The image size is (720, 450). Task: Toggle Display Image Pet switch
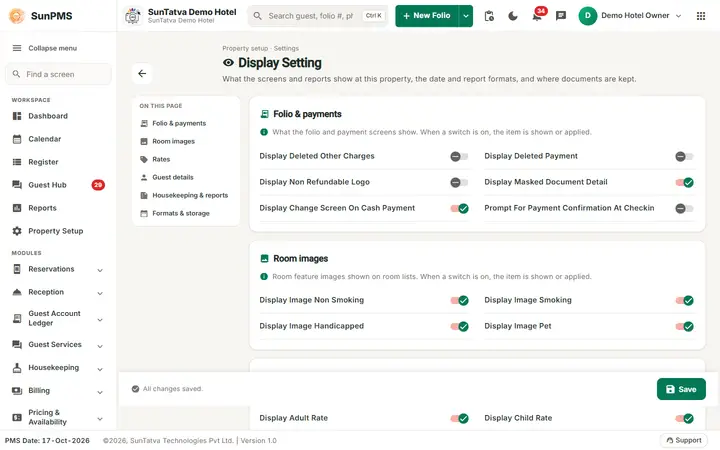pos(684,326)
